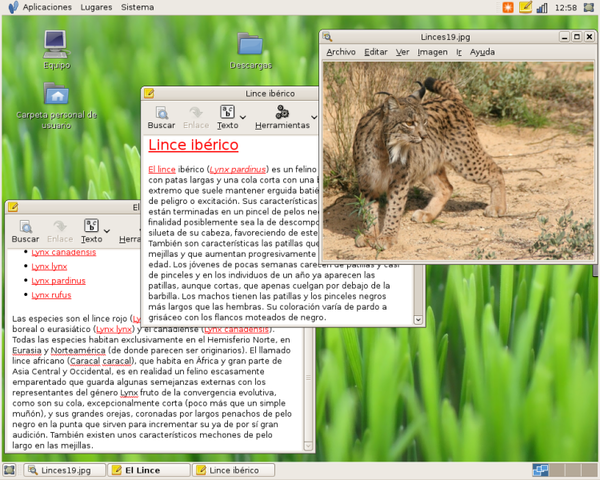Click note icon in El Lince title bar

pos(13,207)
